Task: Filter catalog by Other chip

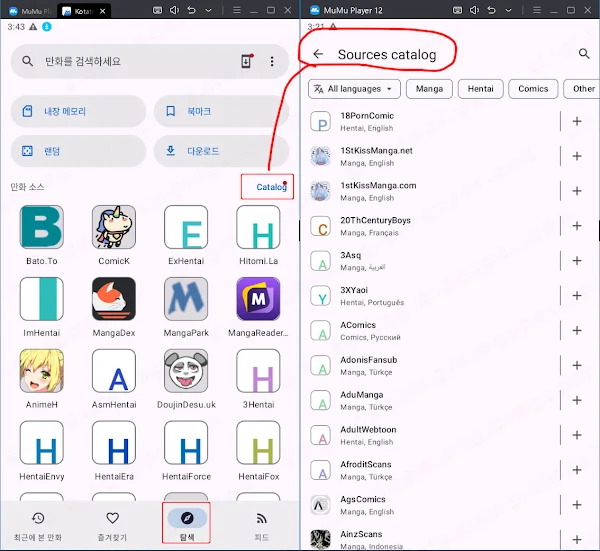Action: click(x=582, y=89)
